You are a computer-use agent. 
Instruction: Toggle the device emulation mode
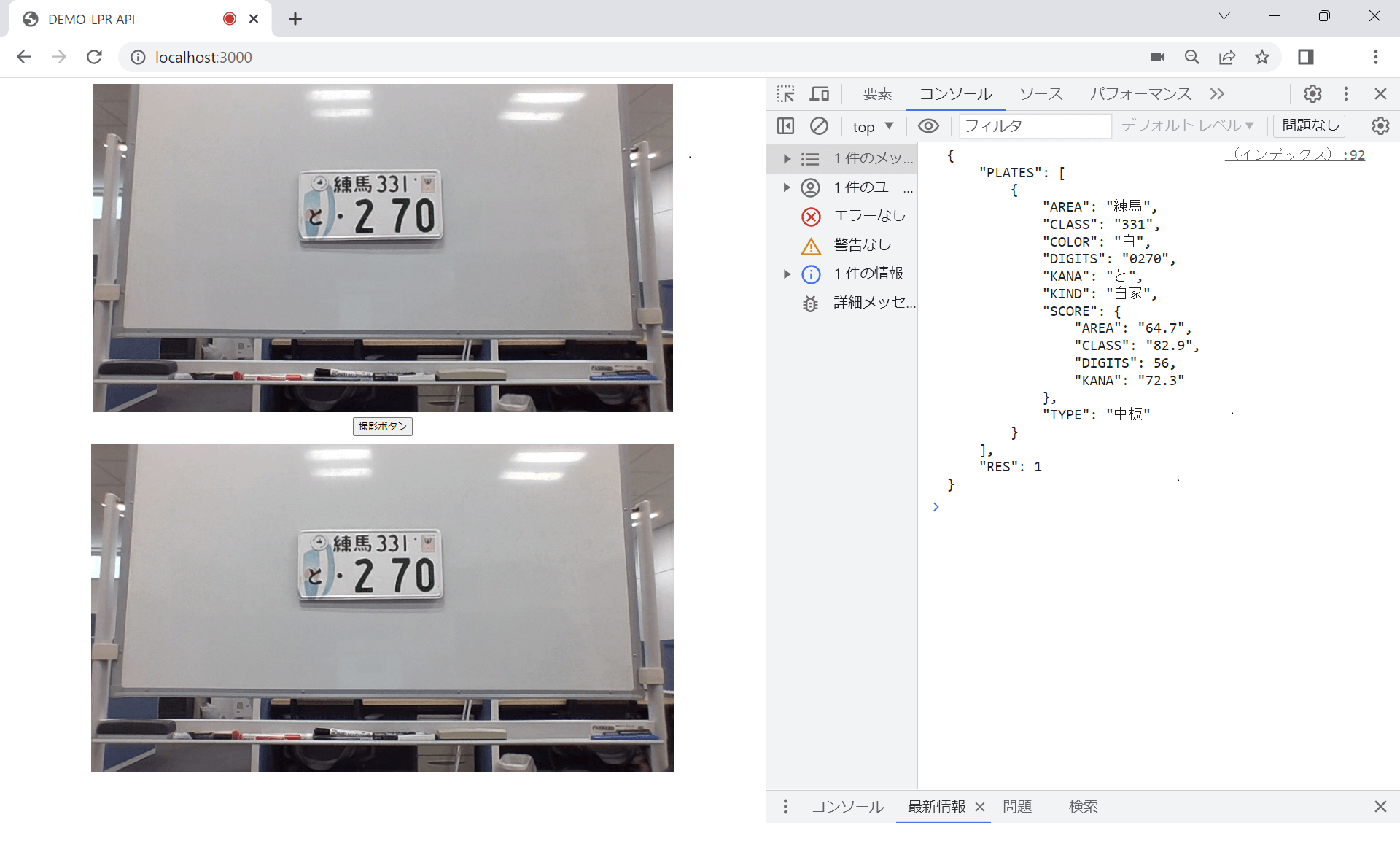(820, 93)
